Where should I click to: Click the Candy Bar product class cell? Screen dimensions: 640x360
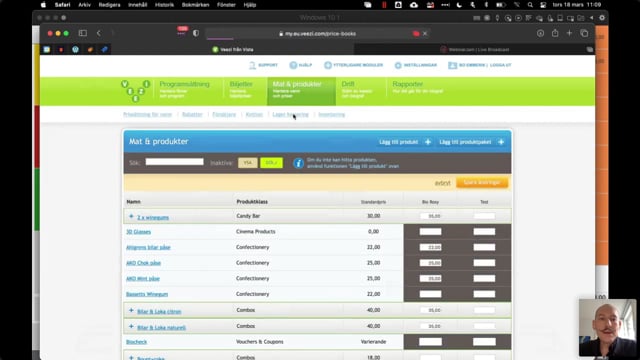point(248,216)
